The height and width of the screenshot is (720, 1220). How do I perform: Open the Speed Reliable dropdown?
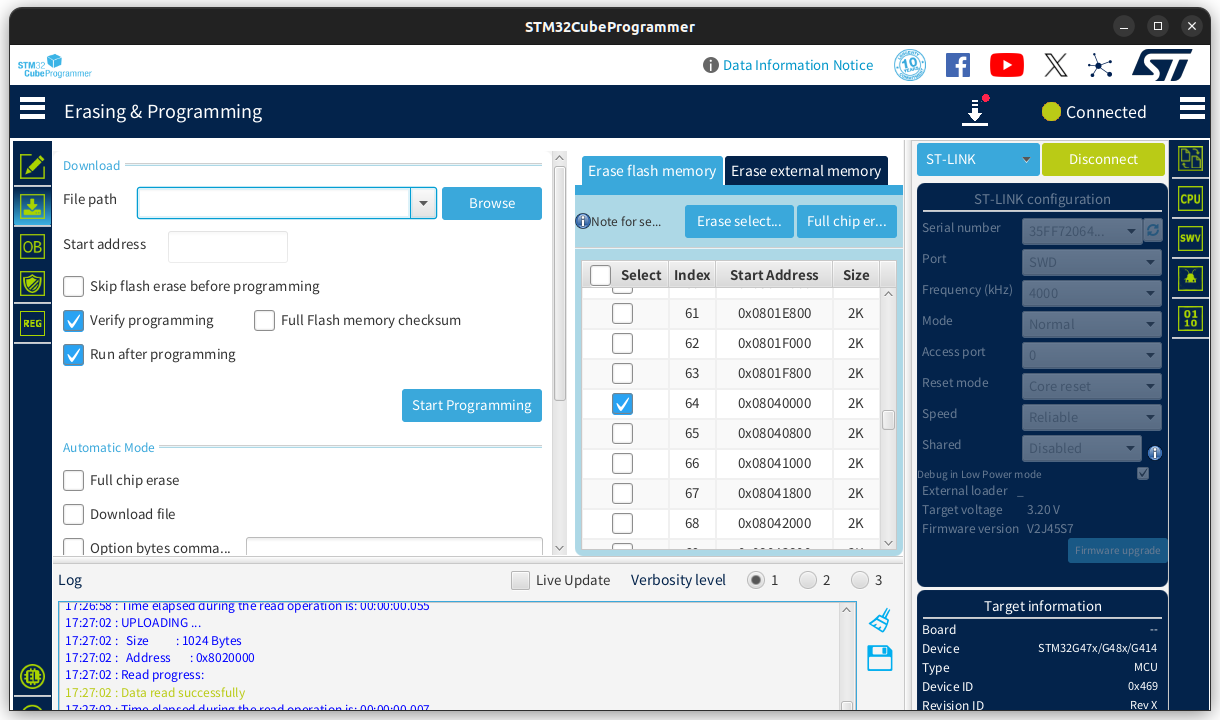pos(1092,417)
